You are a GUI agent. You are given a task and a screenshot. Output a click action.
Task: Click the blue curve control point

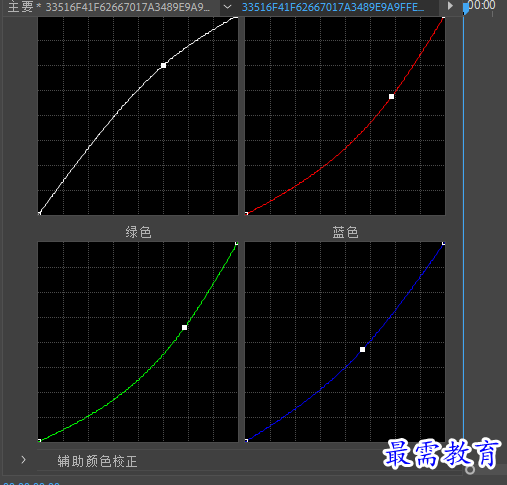pyautogui.click(x=362, y=349)
